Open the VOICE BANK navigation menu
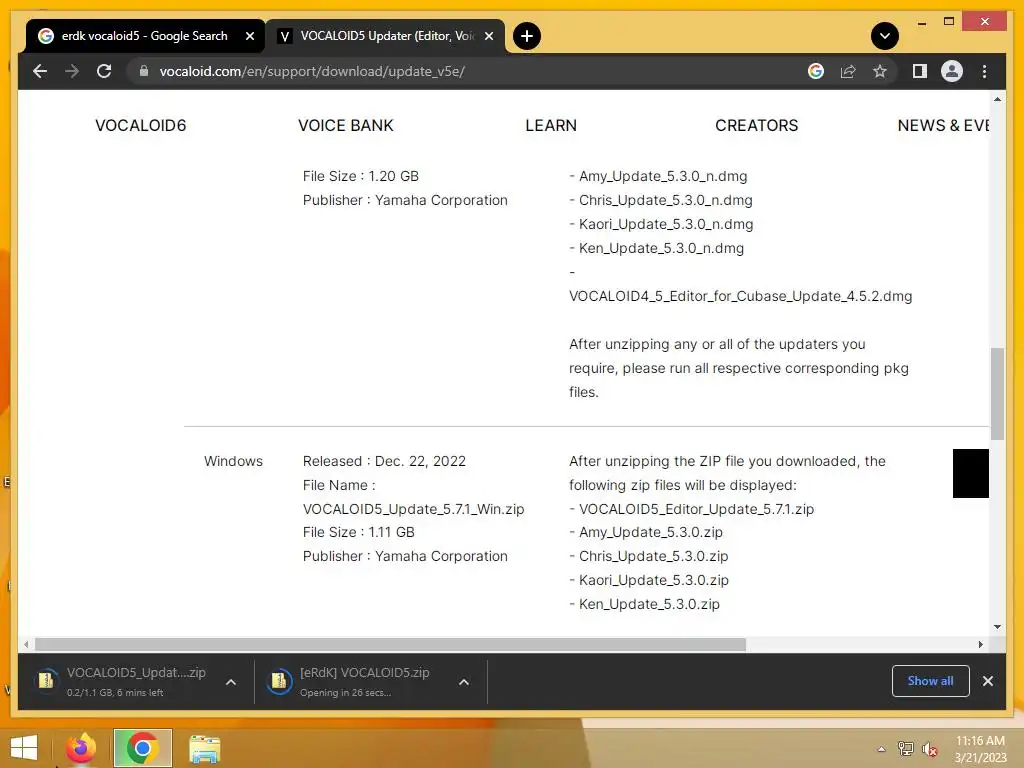 [346, 125]
